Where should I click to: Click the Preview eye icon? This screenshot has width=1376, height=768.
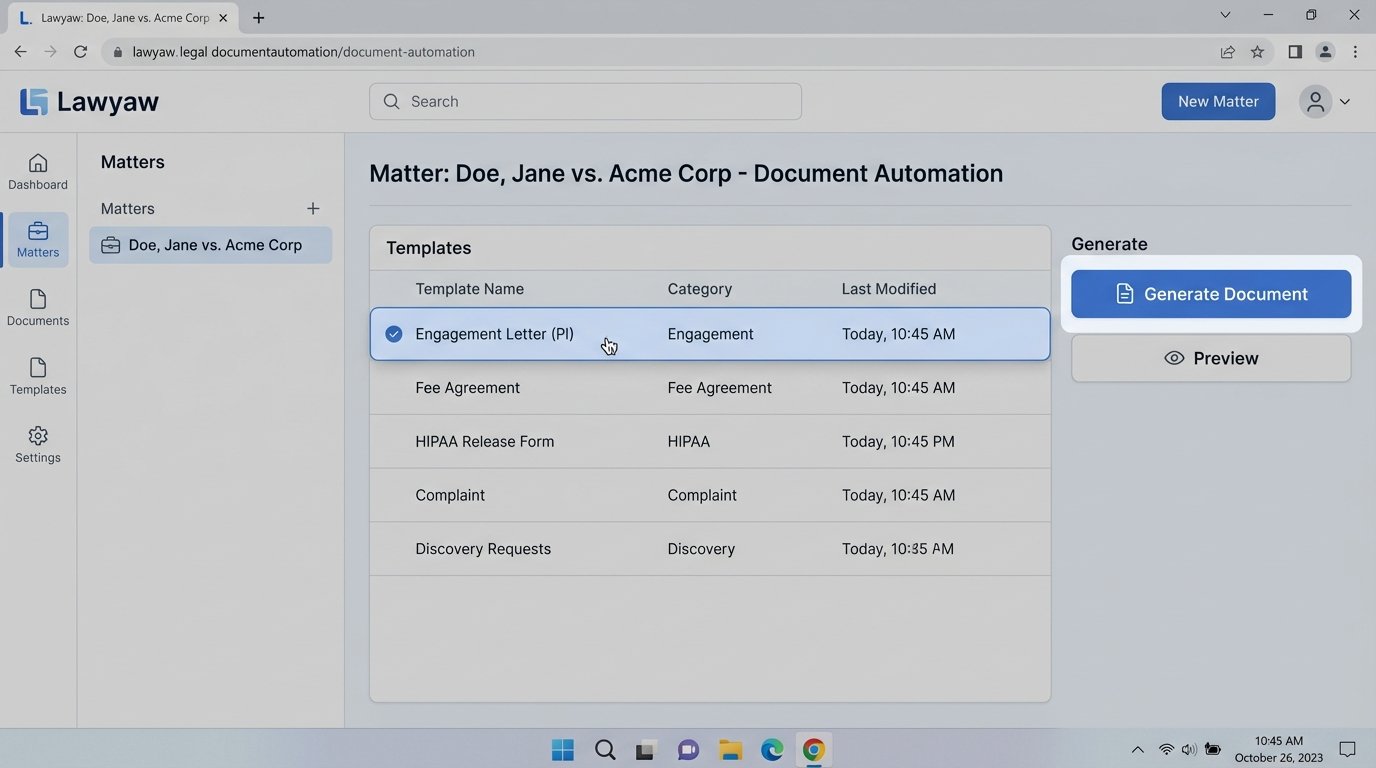(1173, 357)
